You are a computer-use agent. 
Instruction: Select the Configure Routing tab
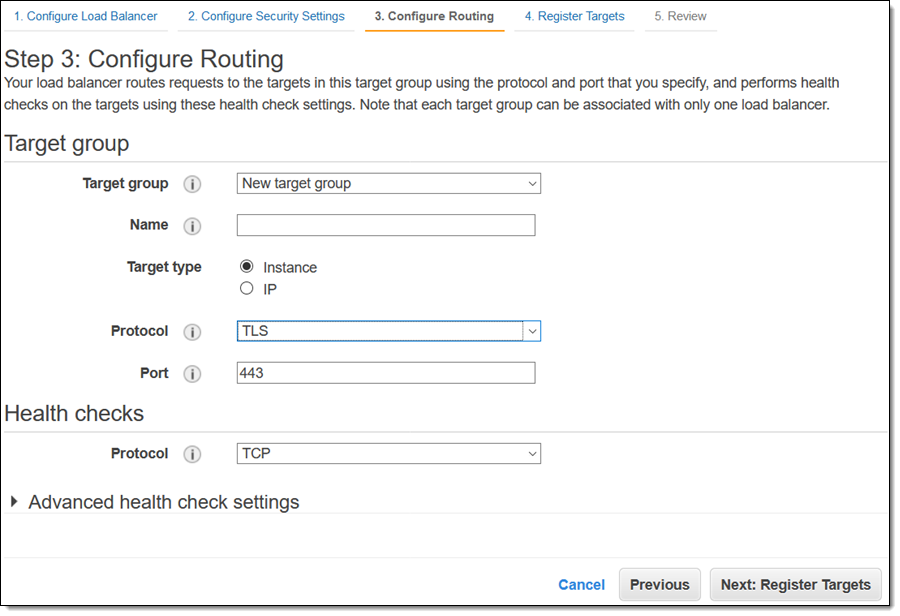434,17
